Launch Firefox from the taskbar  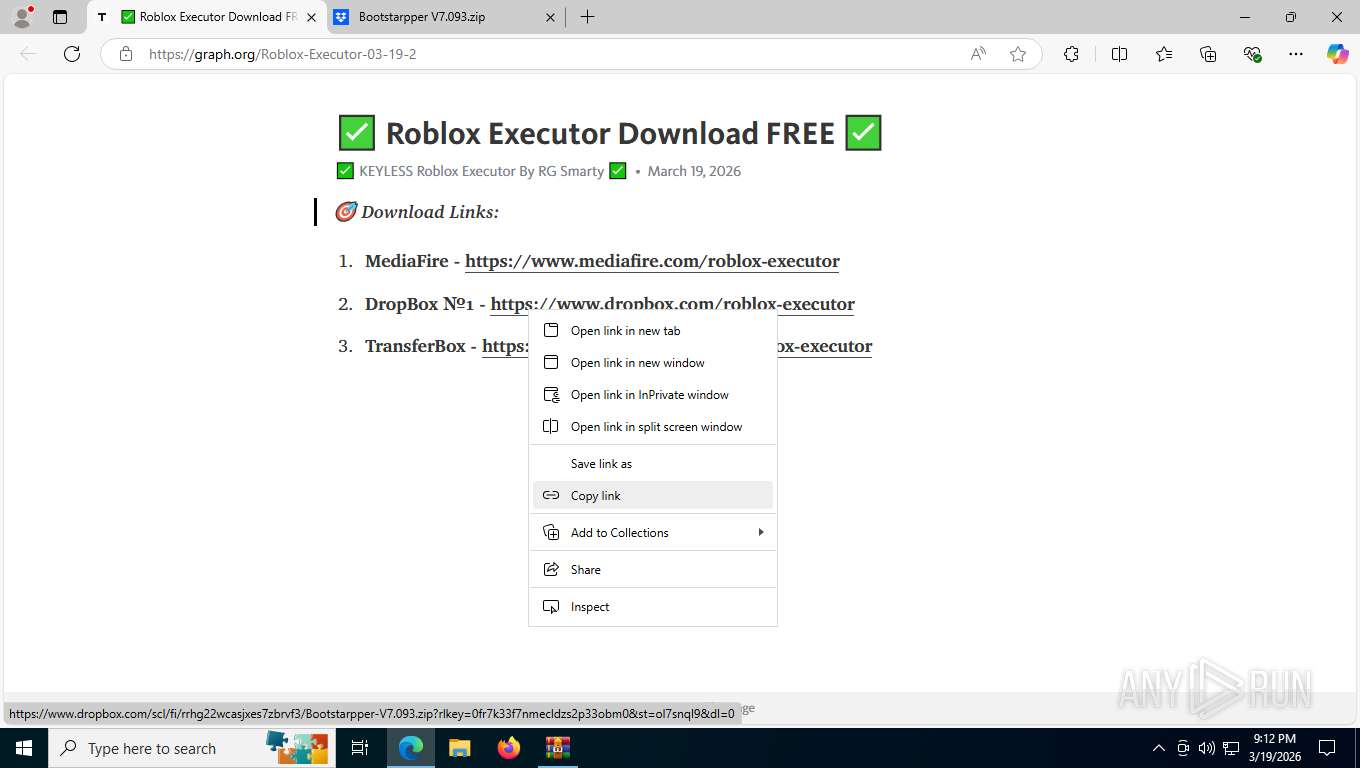tap(509, 748)
